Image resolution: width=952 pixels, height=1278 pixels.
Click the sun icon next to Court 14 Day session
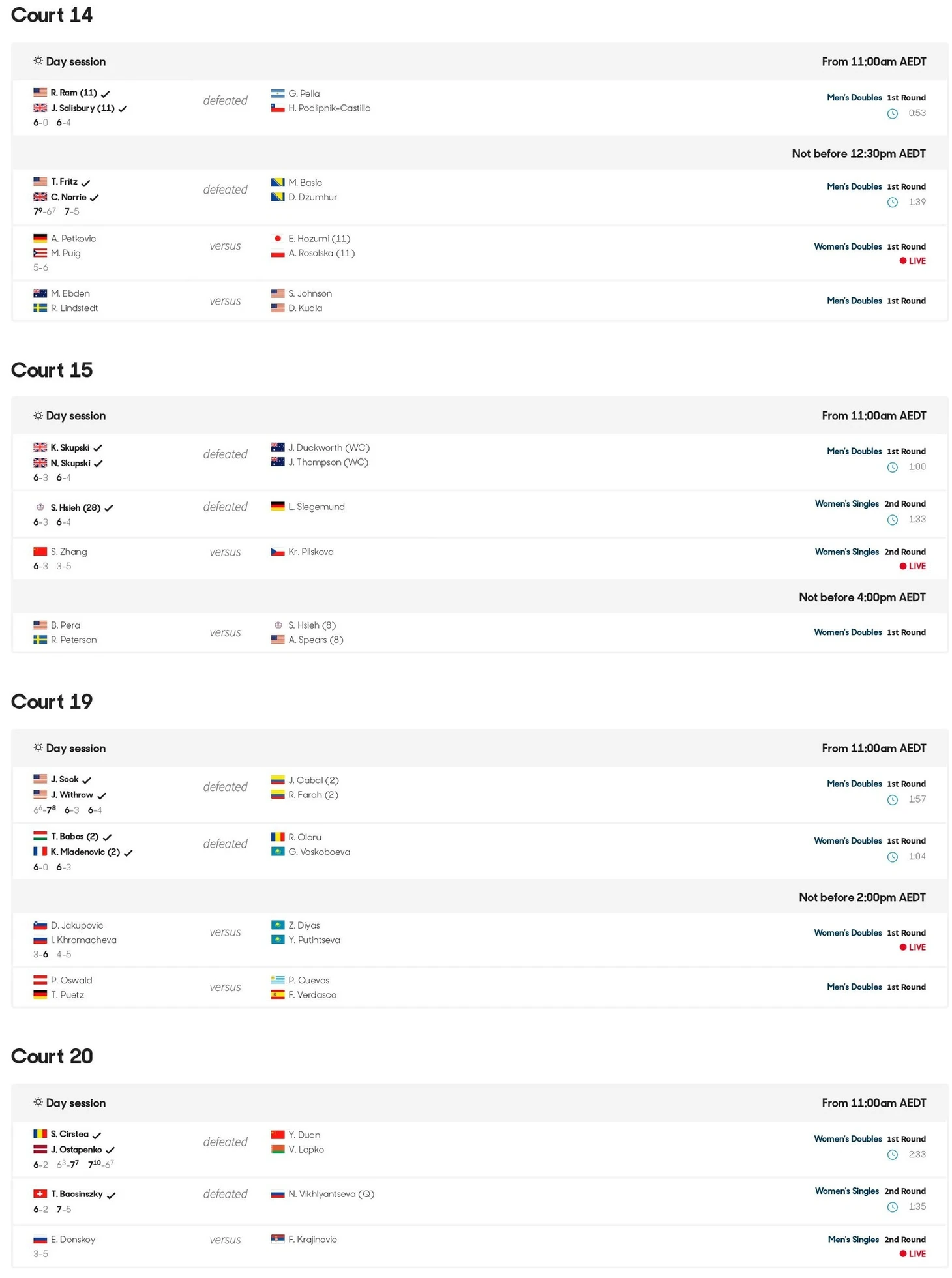click(38, 61)
